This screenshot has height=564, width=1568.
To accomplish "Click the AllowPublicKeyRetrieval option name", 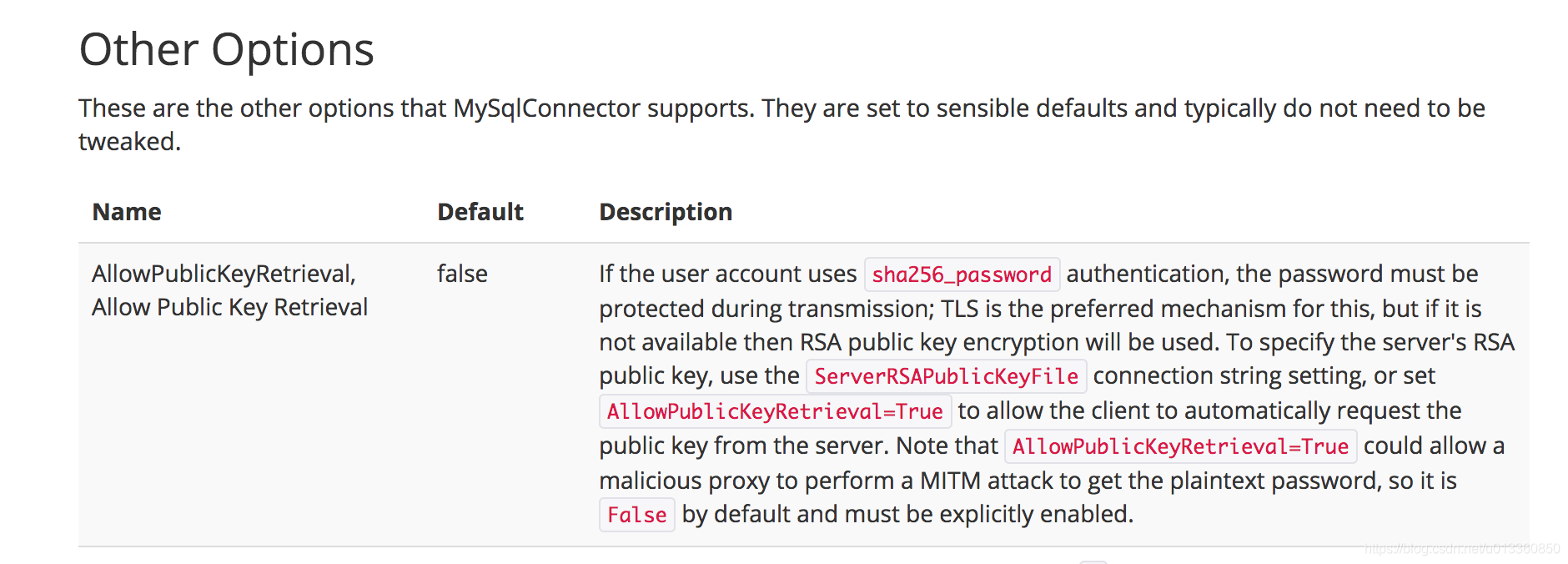I will click(224, 274).
